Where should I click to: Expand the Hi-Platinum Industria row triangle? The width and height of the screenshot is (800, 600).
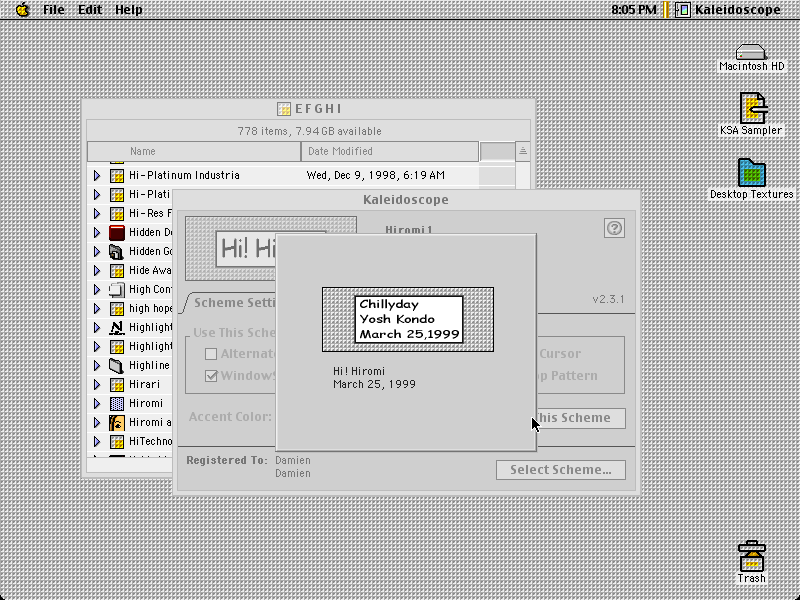click(x=97, y=176)
